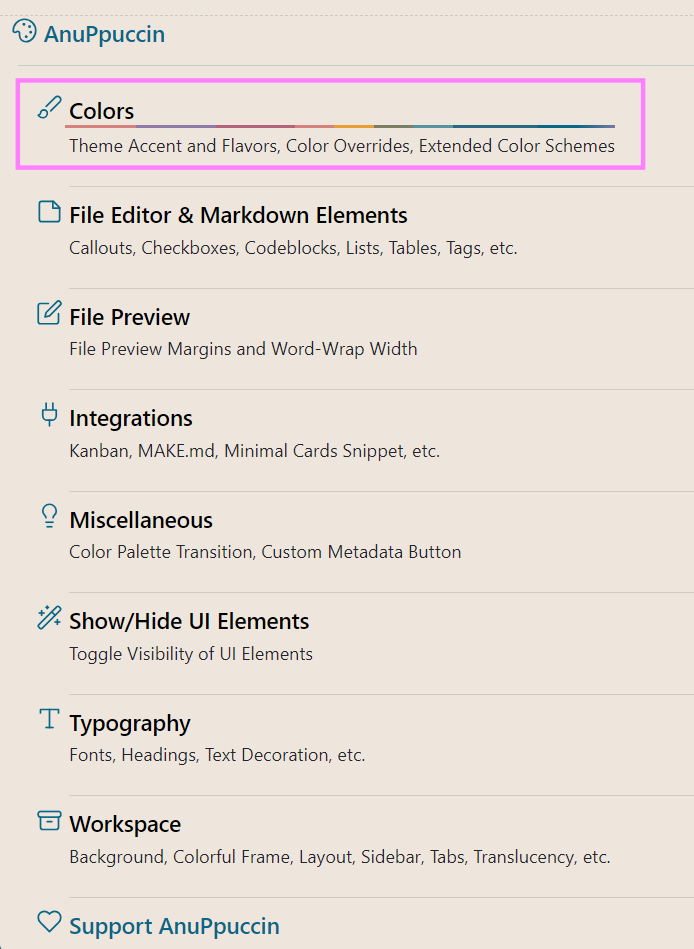Viewport: 694px width, 949px height.
Task: Click 'Fonts, Headings, Text Decoration' text
Action: pos(199,755)
